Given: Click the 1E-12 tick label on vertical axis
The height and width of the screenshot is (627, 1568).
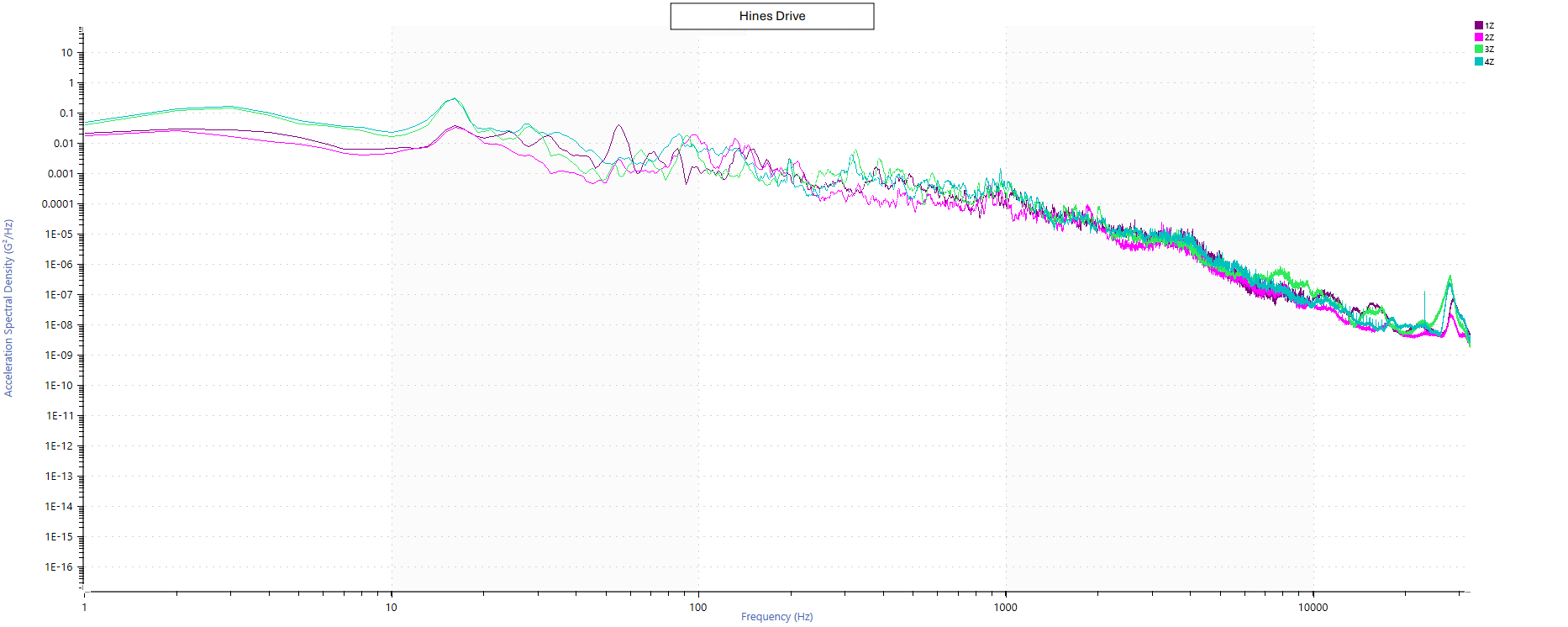Looking at the screenshot, I should tap(59, 446).
